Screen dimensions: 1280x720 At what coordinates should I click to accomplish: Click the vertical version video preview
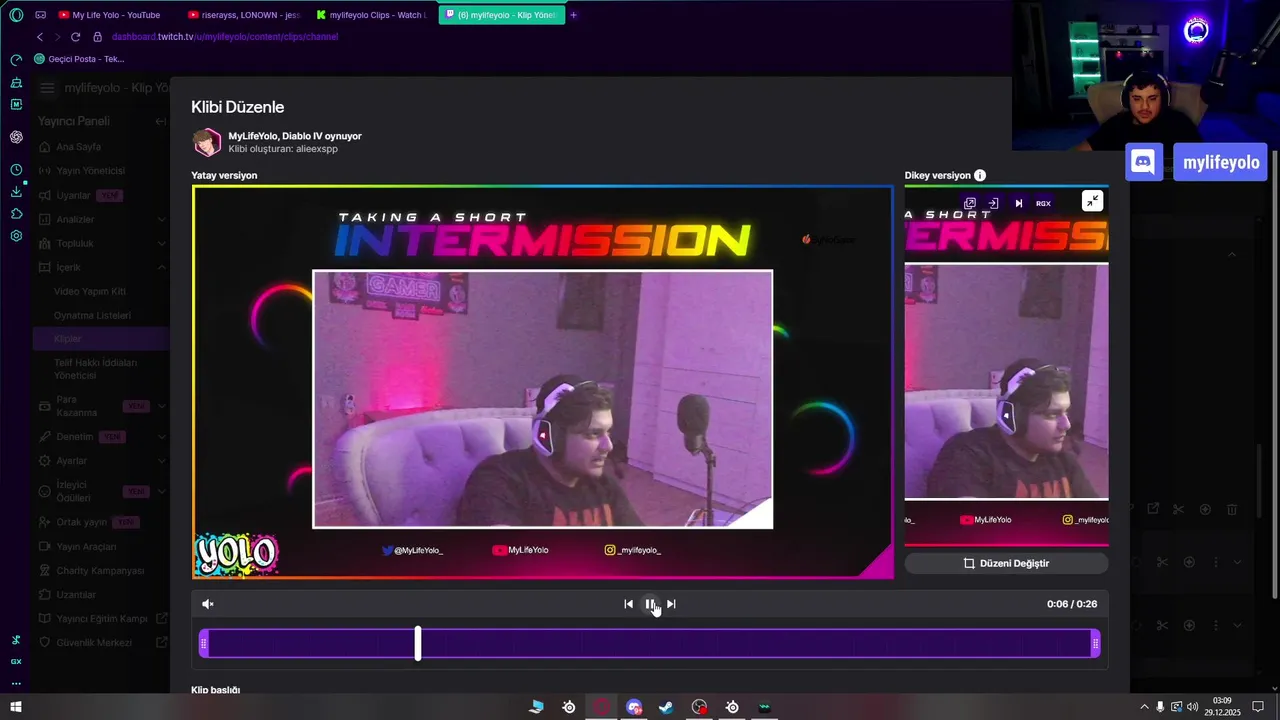click(1006, 366)
